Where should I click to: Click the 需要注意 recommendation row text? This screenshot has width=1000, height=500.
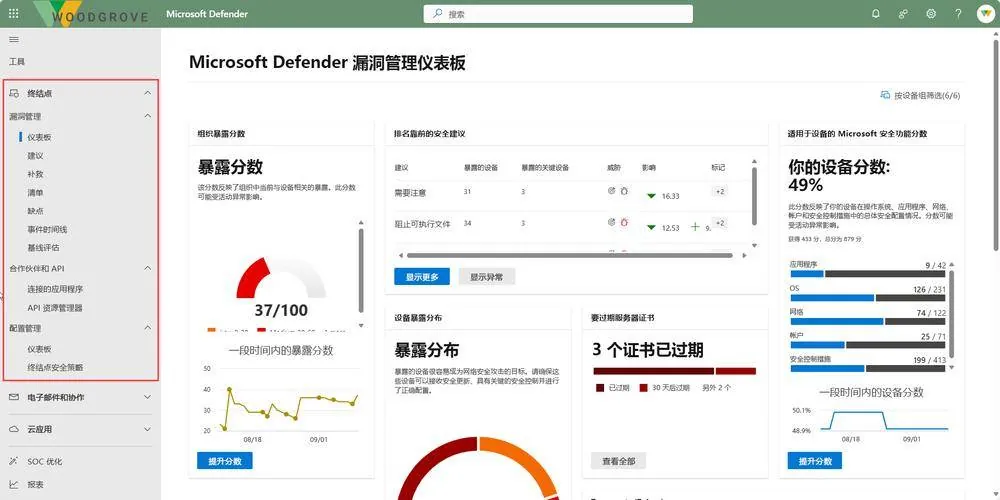coord(410,192)
